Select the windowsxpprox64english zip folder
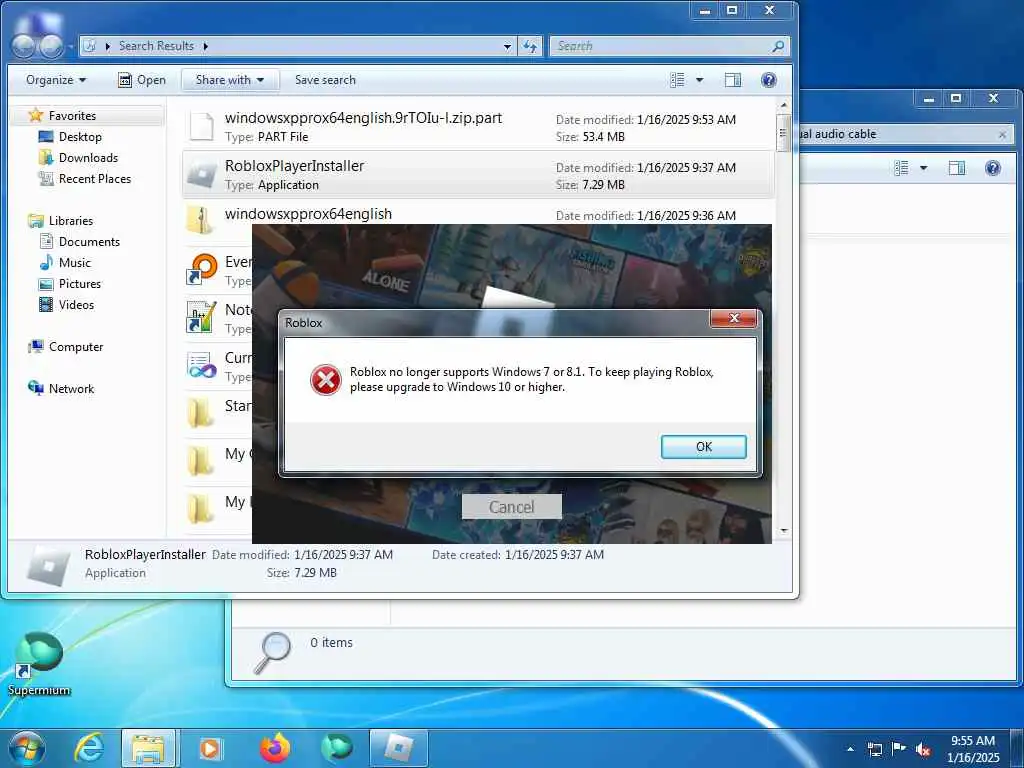 [478, 214]
